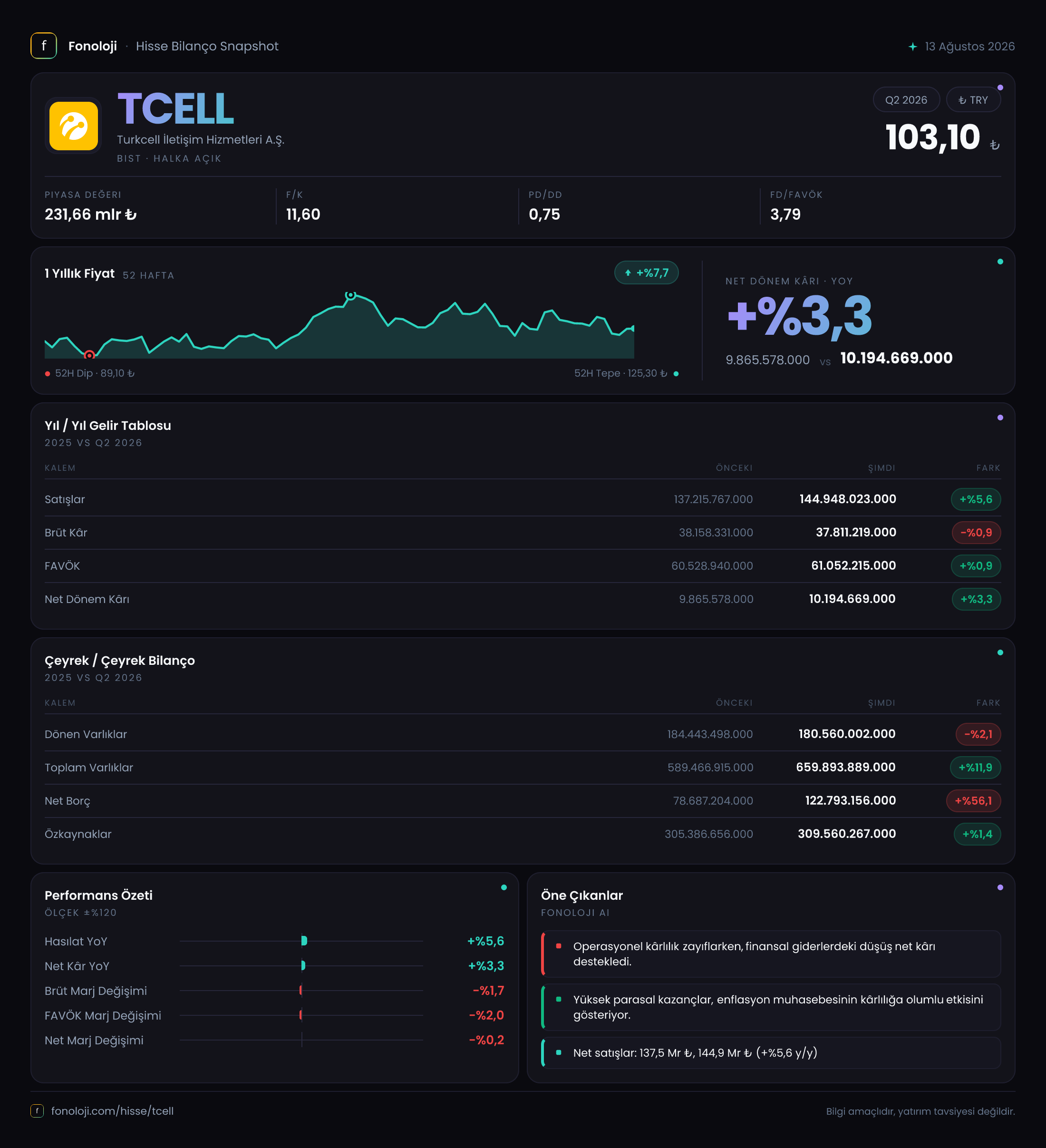Click the +%56,1 badge for Net Borç
The height and width of the screenshot is (1148, 1046).
click(x=973, y=801)
